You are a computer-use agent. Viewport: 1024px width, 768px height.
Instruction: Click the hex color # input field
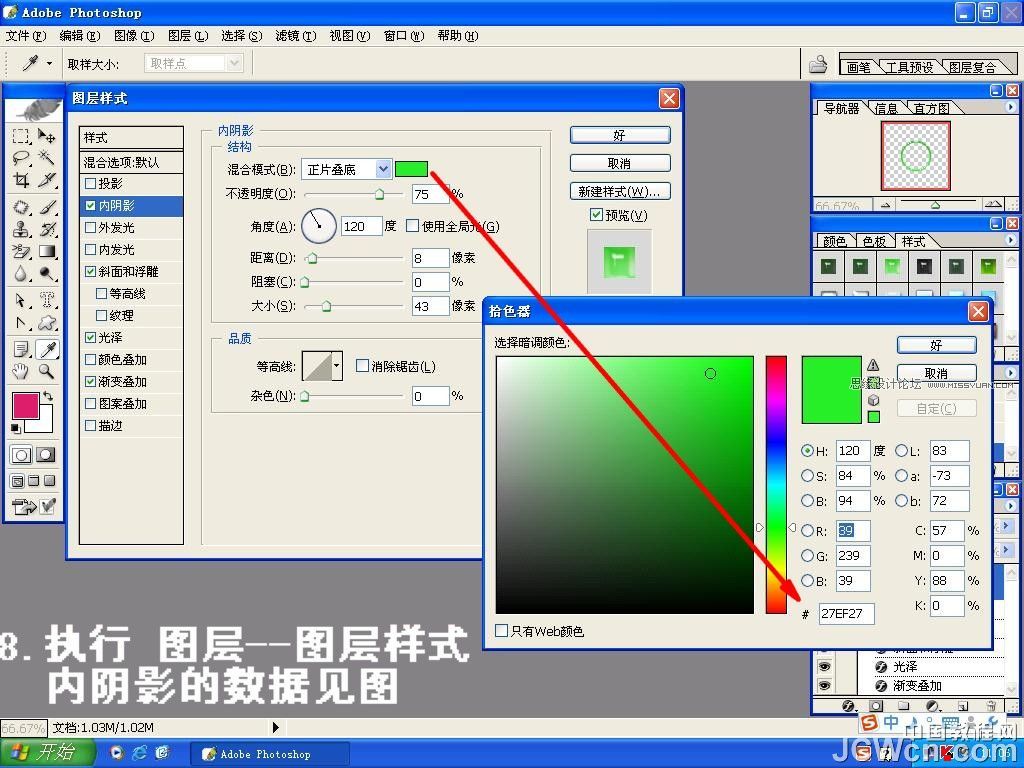pos(846,613)
